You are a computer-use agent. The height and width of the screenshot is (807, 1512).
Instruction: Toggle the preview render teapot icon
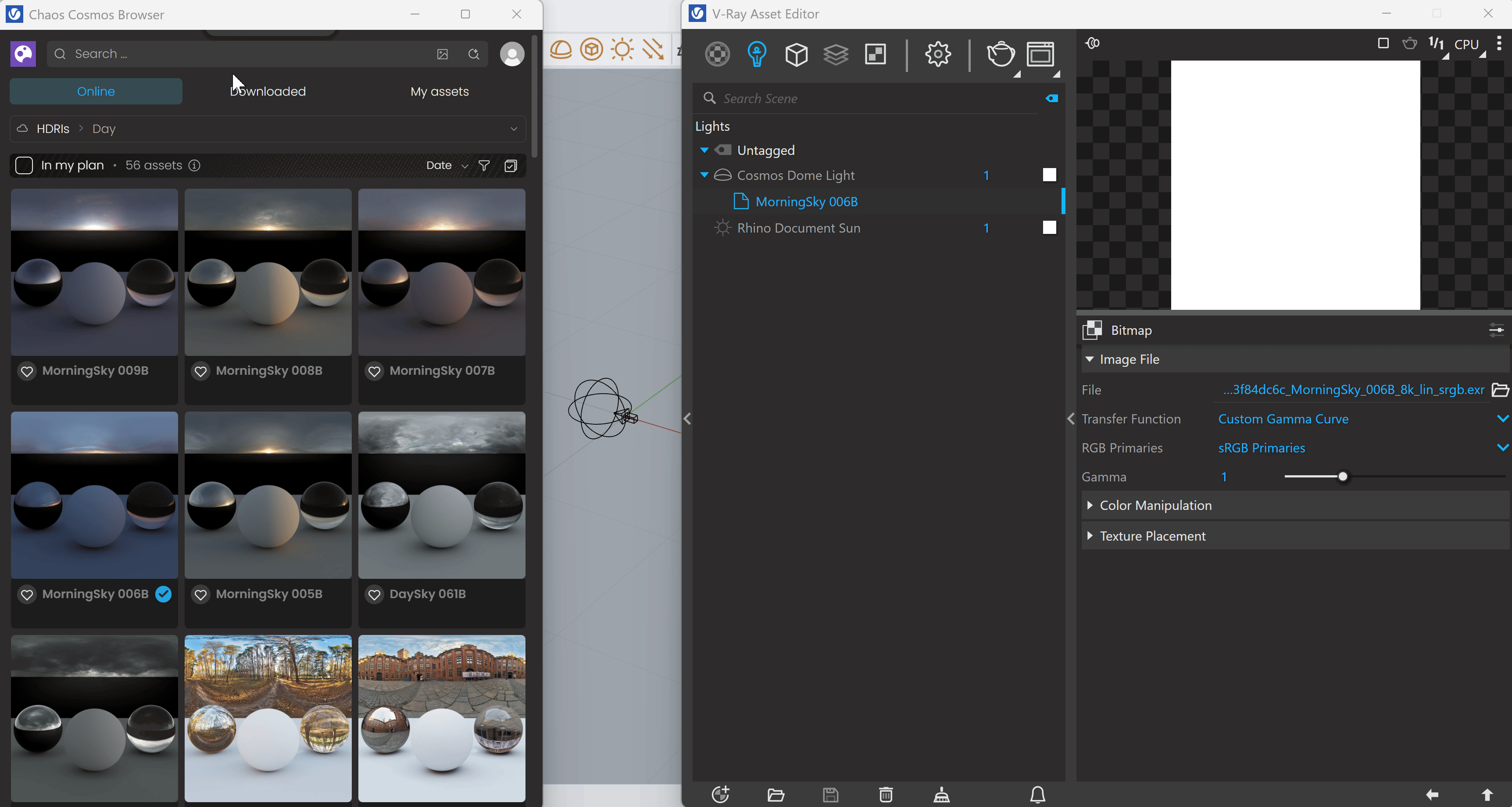(1409, 43)
